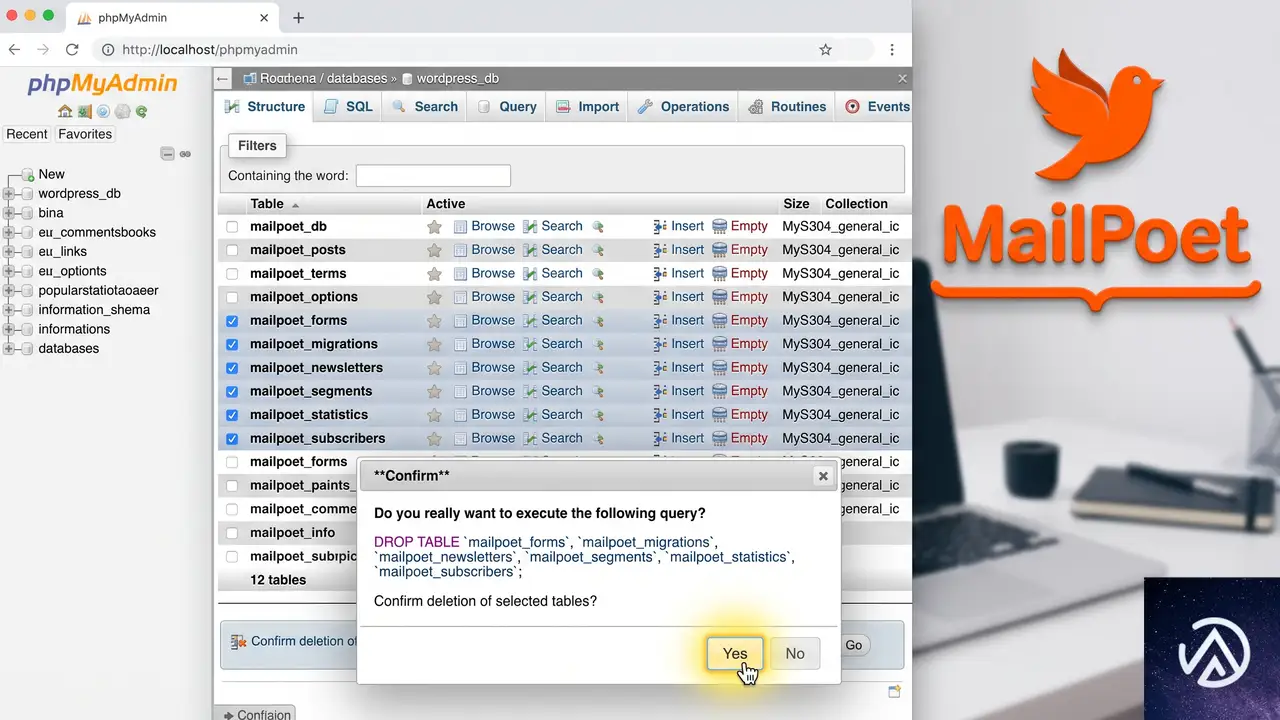The width and height of the screenshot is (1280, 720).
Task: Click favorite star for mailpoet_db
Action: pos(434,227)
